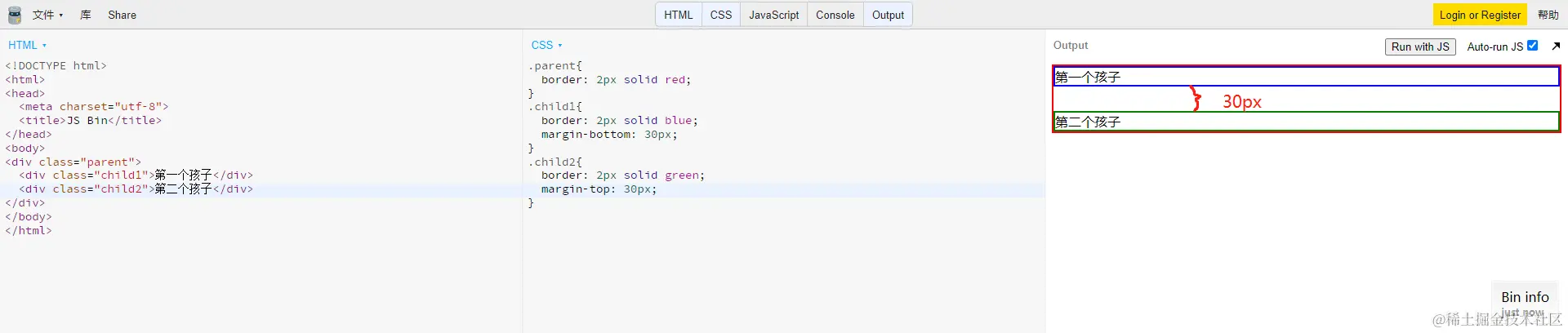Screen dimensions: 1568x333
Task: Pop out the output with arrow icon
Action: (x=1556, y=46)
